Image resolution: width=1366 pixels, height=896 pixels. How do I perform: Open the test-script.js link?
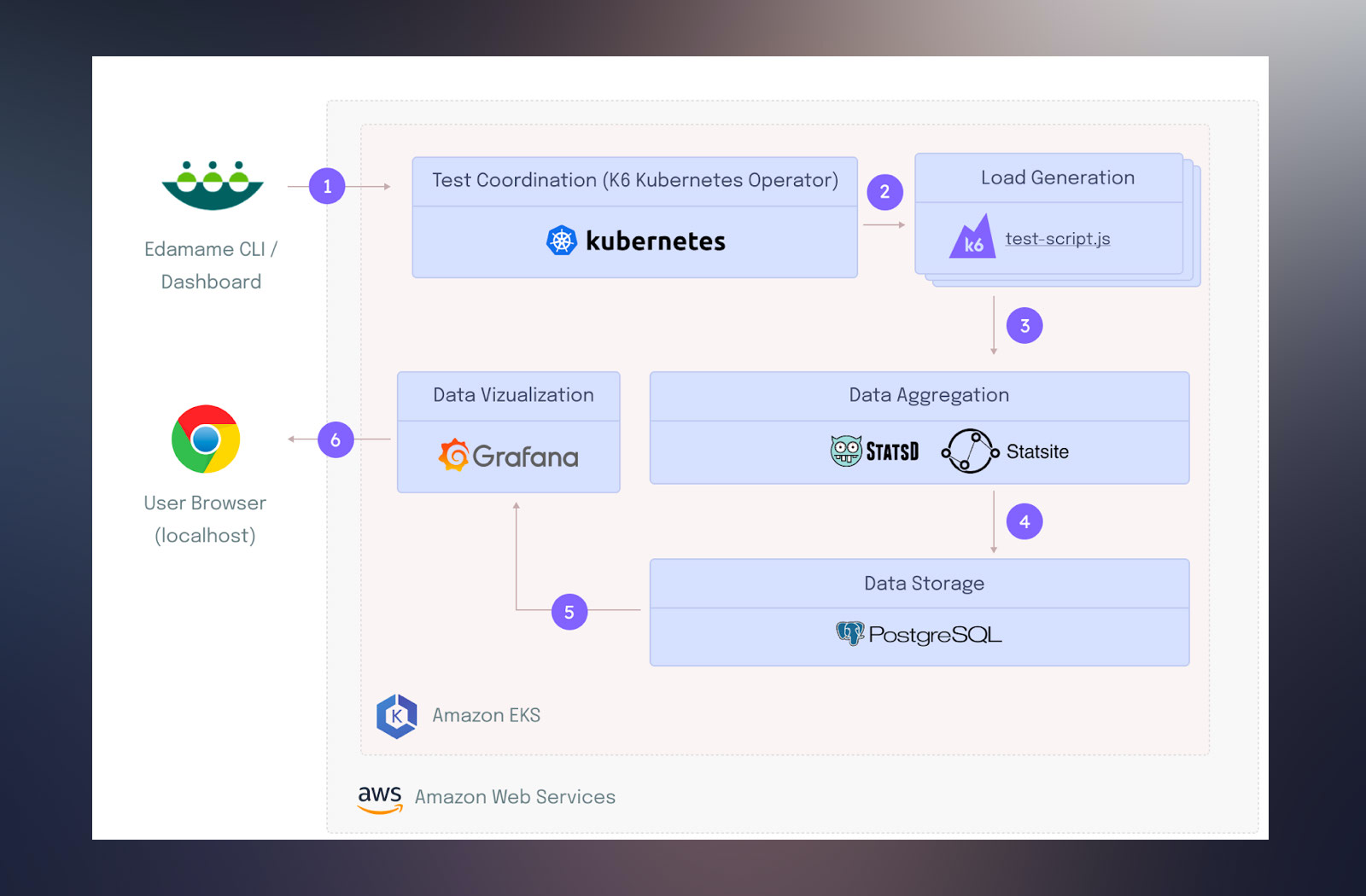pyautogui.click(x=1058, y=239)
